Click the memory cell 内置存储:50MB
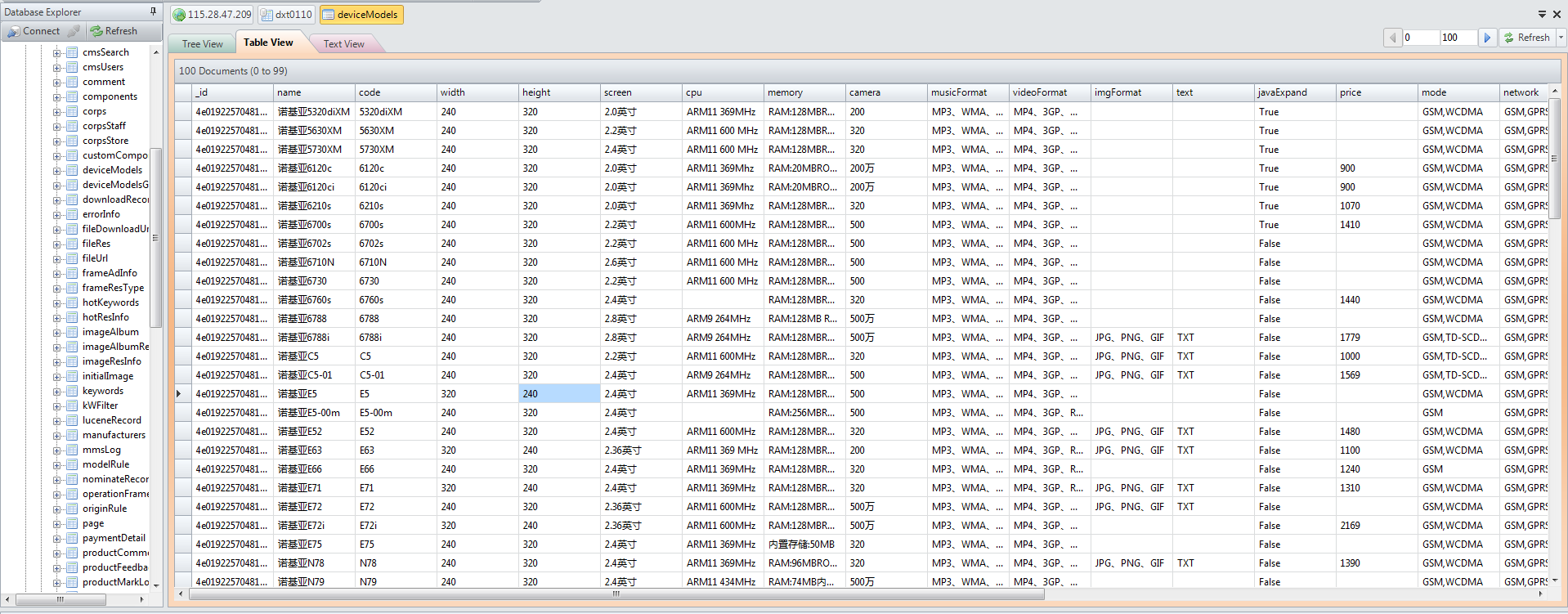Image resolution: width=1568 pixels, height=614 pixels. coord(804,545)
